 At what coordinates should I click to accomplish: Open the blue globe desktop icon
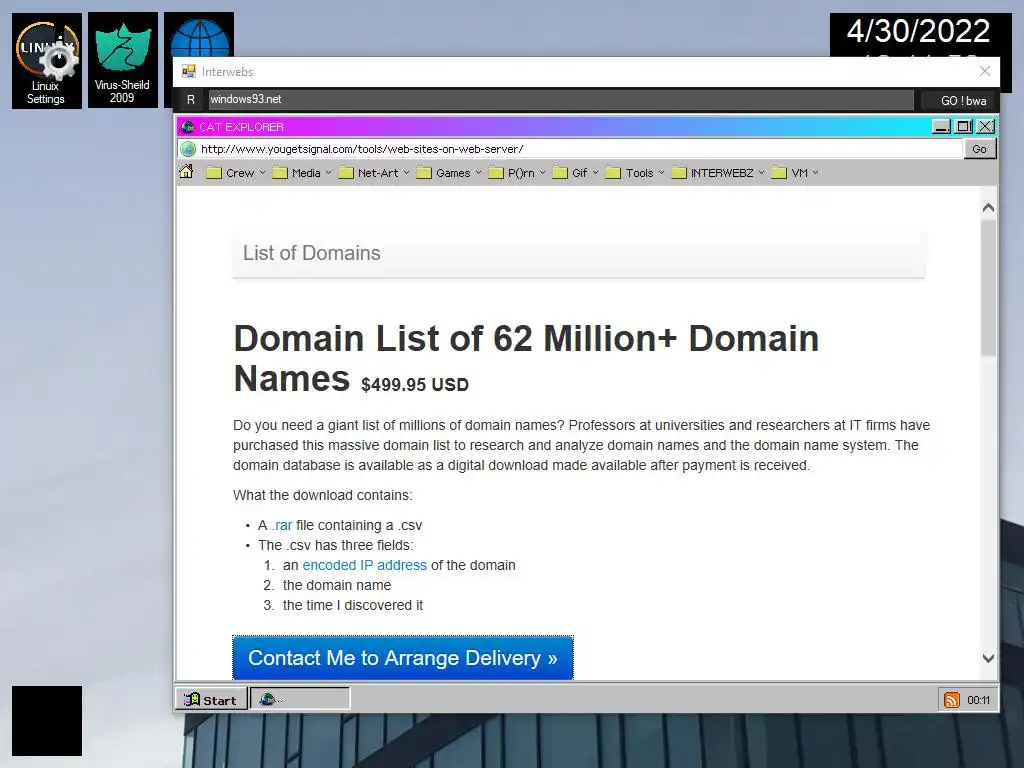point(199,36)
